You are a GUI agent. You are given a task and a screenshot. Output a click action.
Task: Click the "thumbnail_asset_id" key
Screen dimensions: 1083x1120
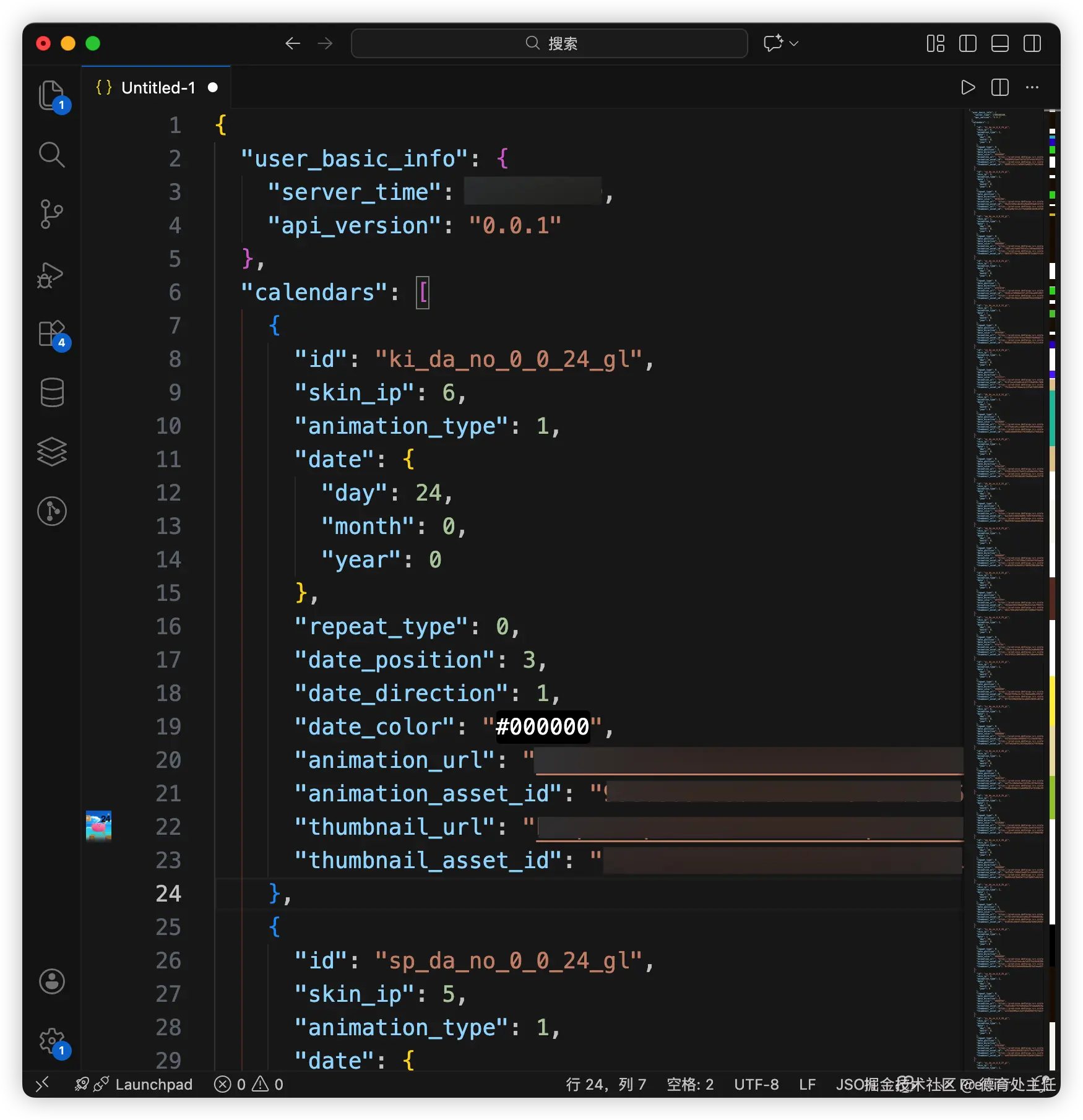click(429, 861)
